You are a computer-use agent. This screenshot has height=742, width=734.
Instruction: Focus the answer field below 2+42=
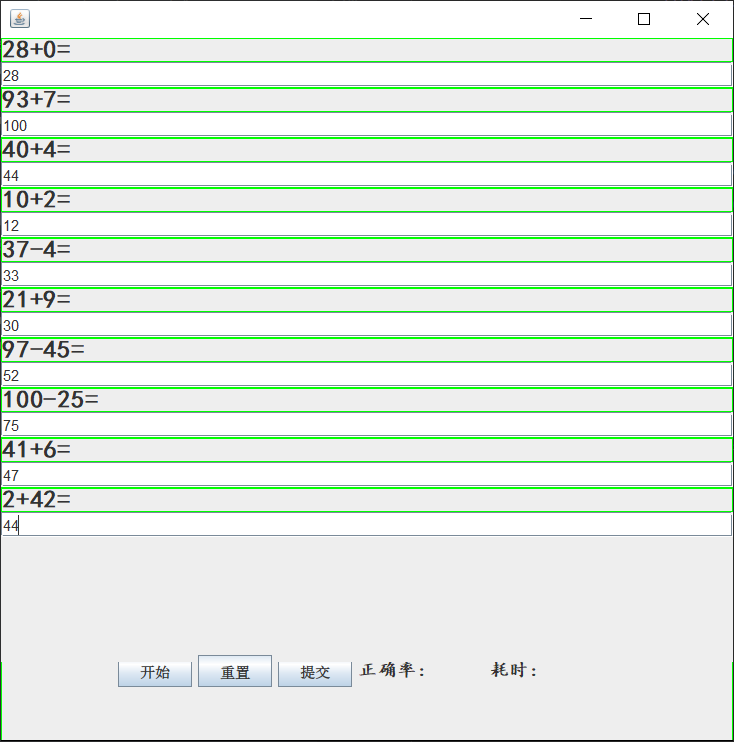[x=367, y=525]
